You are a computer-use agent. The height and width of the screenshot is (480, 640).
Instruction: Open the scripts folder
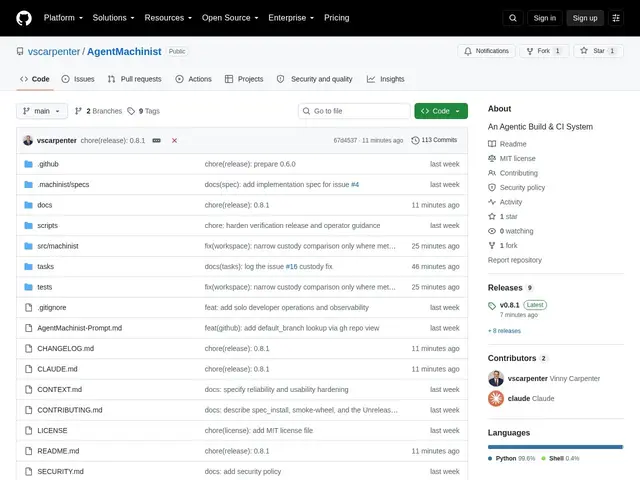pos(47,225)
